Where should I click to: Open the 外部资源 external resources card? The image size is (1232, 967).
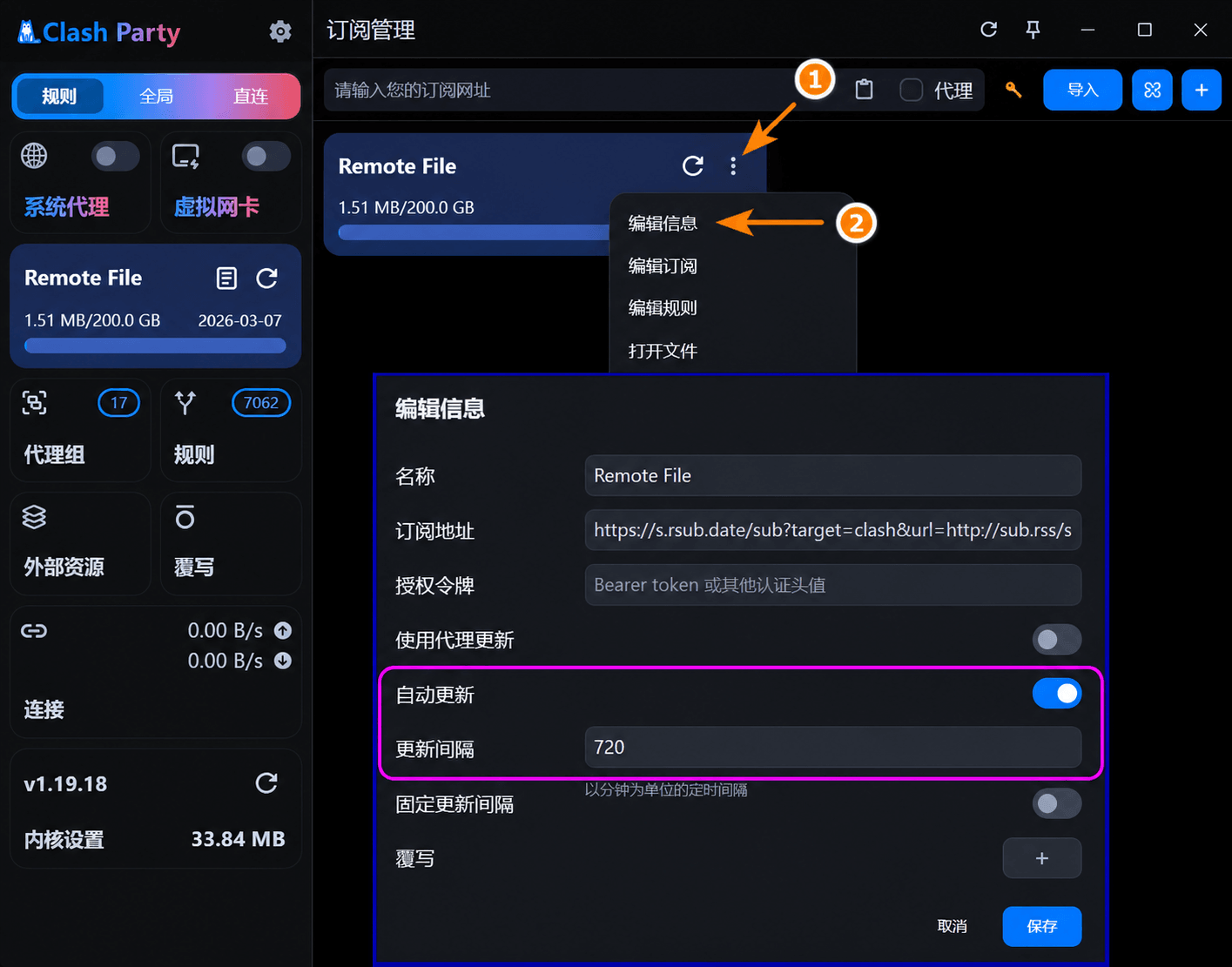point(80,543)
